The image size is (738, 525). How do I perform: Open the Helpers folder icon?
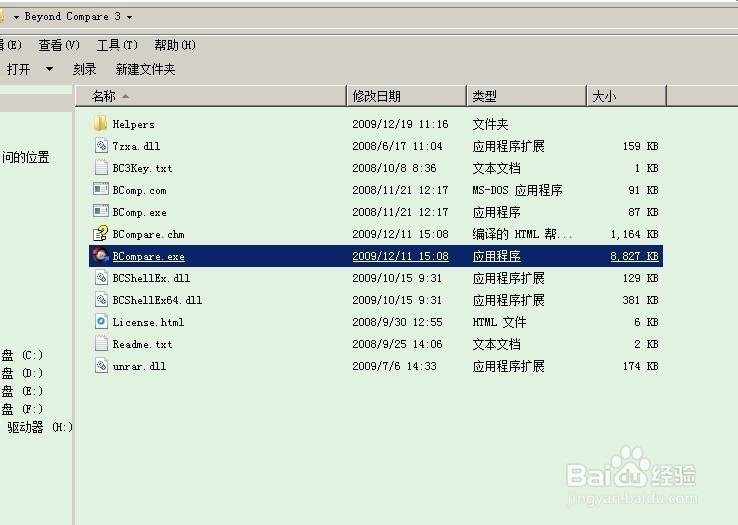pyautogui.click(x=100, y=124)
